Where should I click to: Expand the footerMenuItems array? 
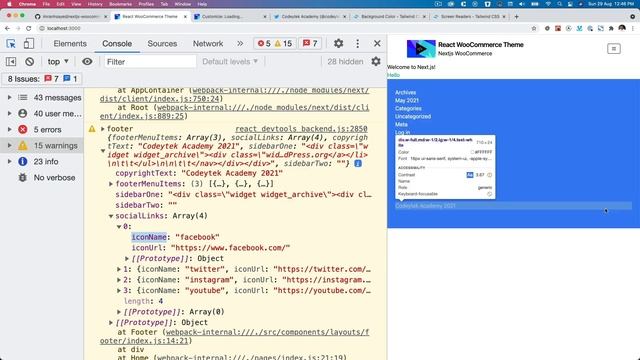pyautogui.click(x=111, y=184)
